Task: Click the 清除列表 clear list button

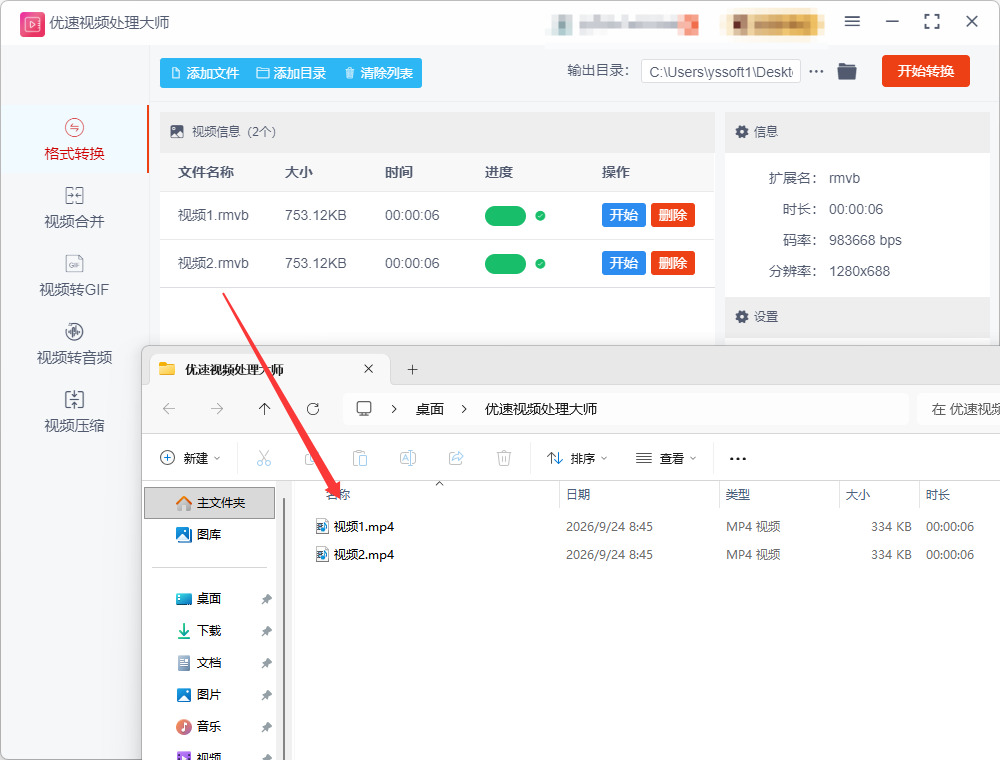Action: (x=379, y=73)
